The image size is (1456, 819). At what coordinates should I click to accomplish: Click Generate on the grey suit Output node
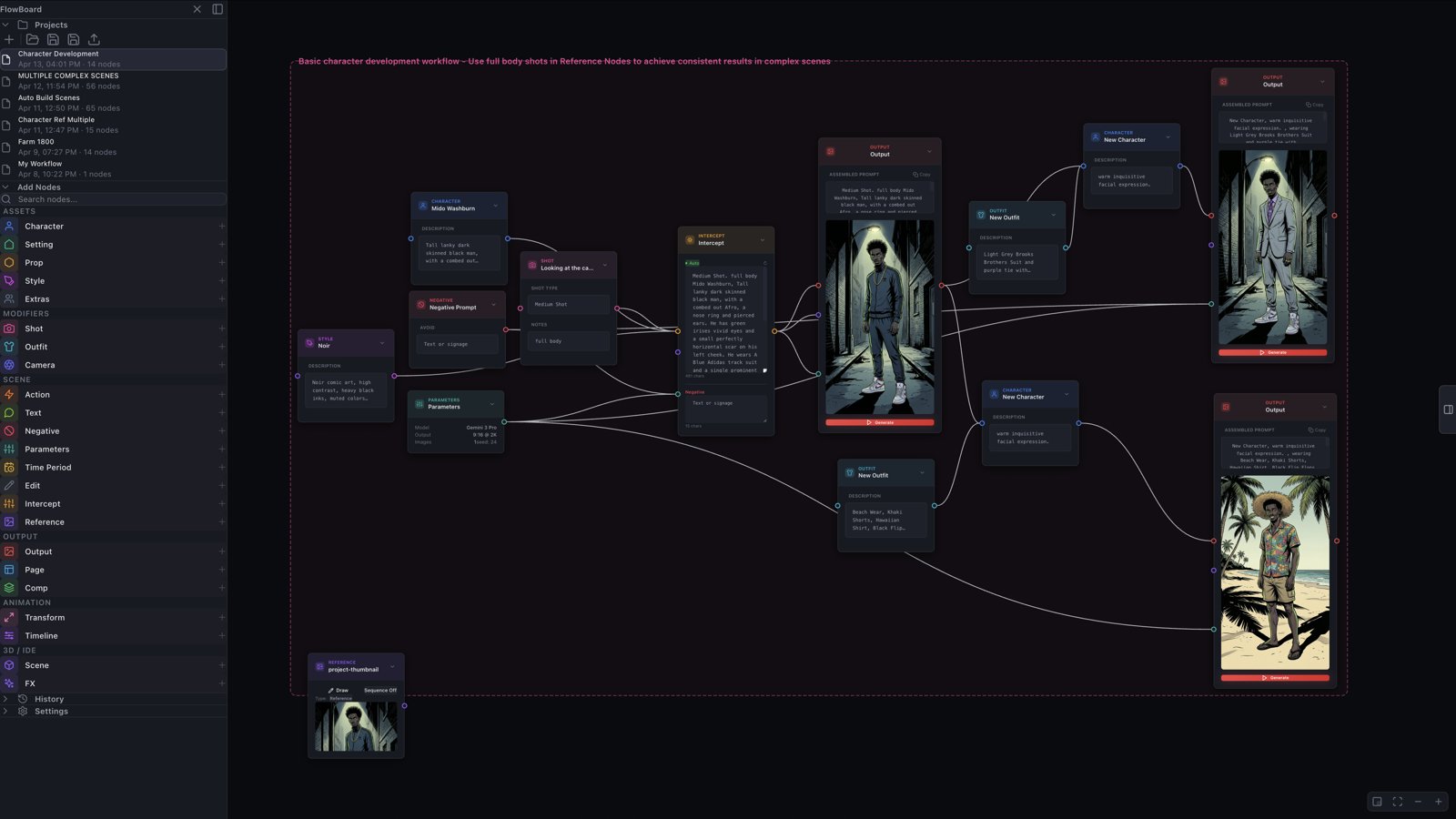click(1273, 352)
